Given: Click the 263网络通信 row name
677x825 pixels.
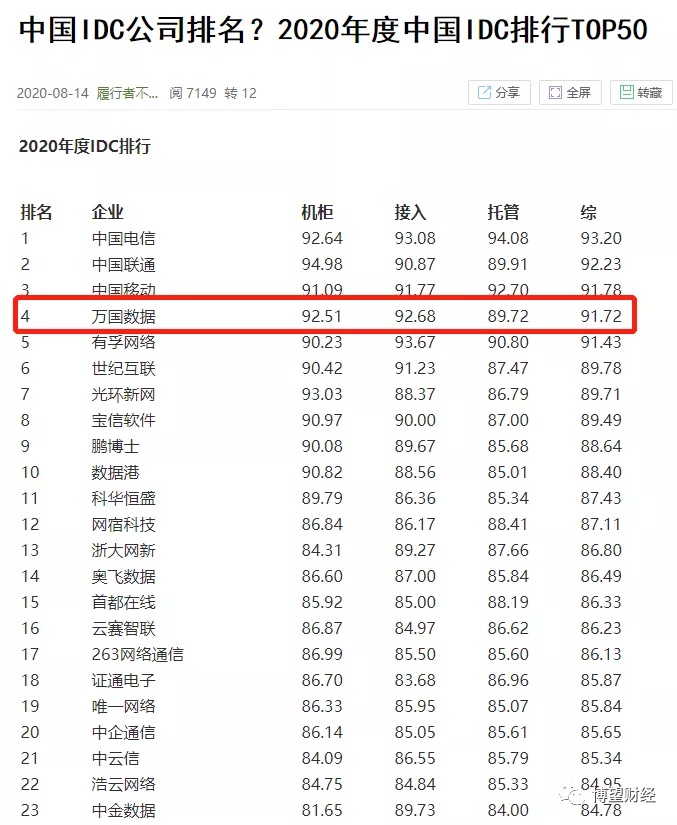Looking at the screenshot, I should point(137,654).
